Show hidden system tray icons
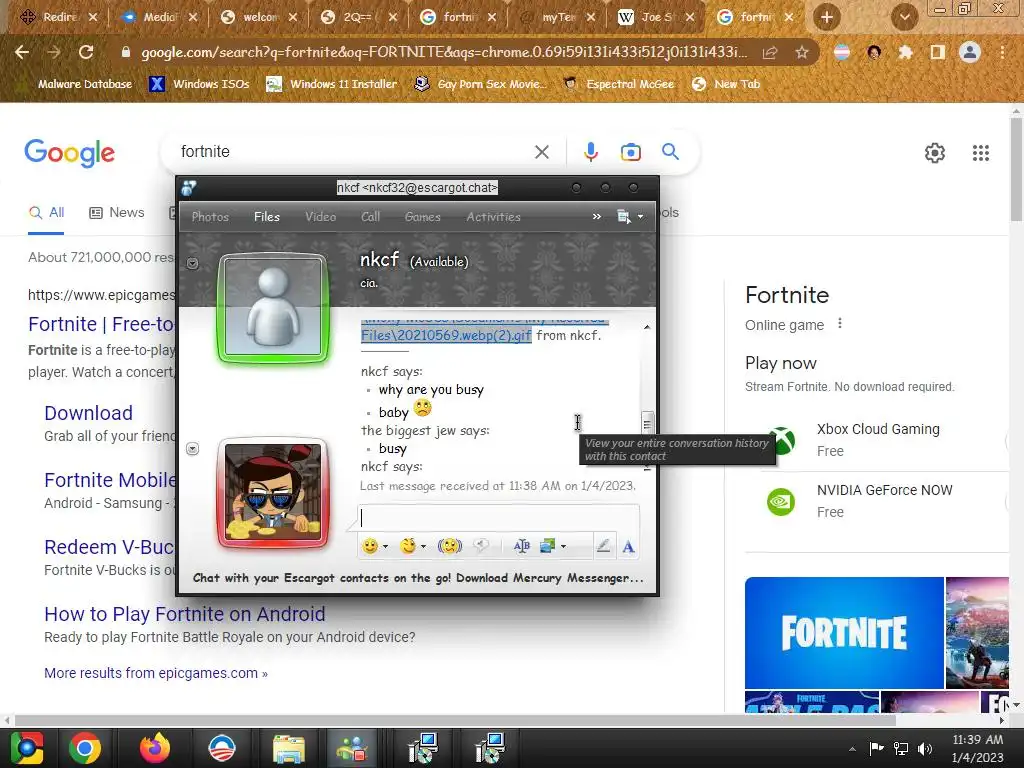1024x768 pixels. click(852, 748)
